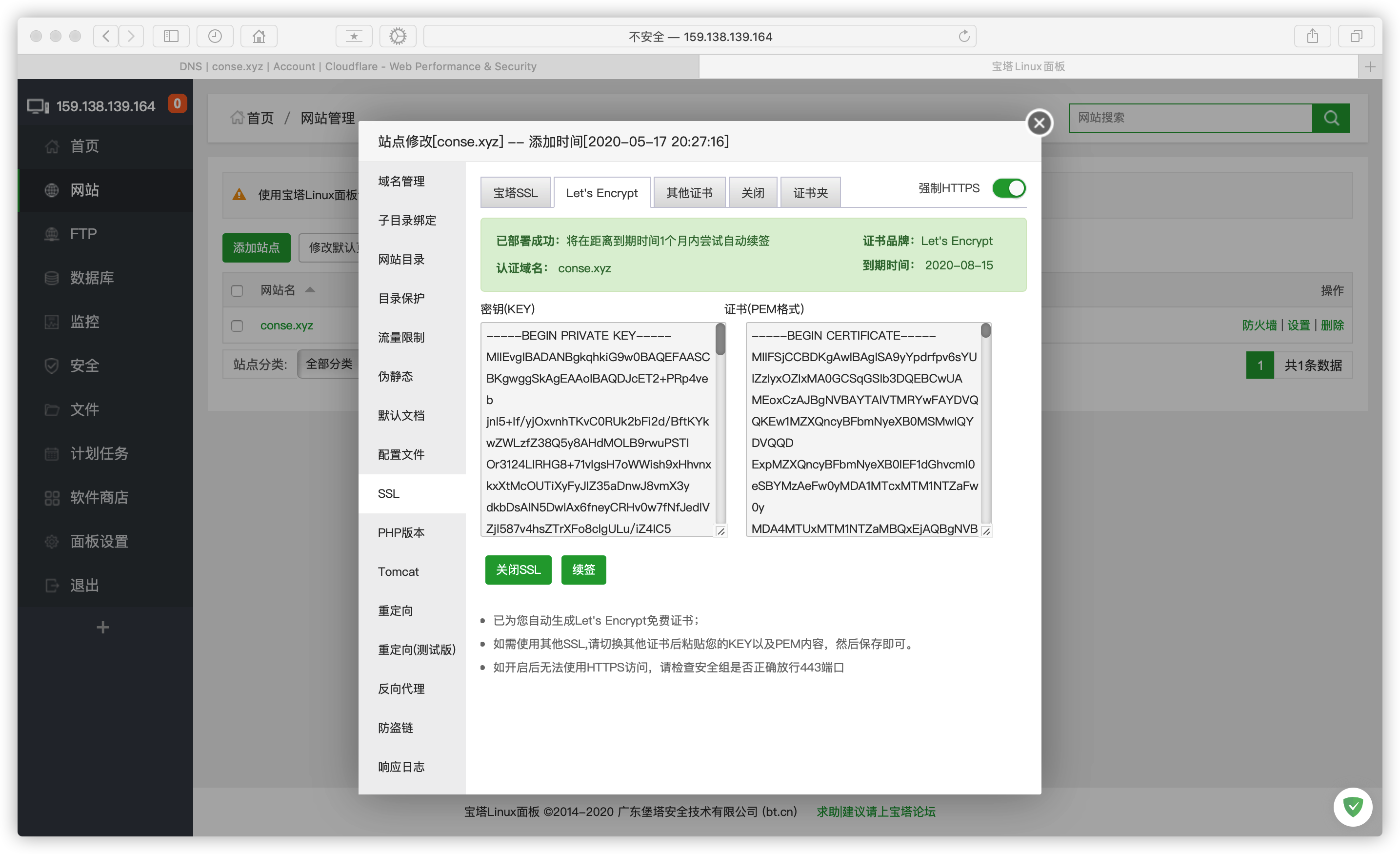
Task: Open the conse.xyz site link
Action: [x=286, y=325]
